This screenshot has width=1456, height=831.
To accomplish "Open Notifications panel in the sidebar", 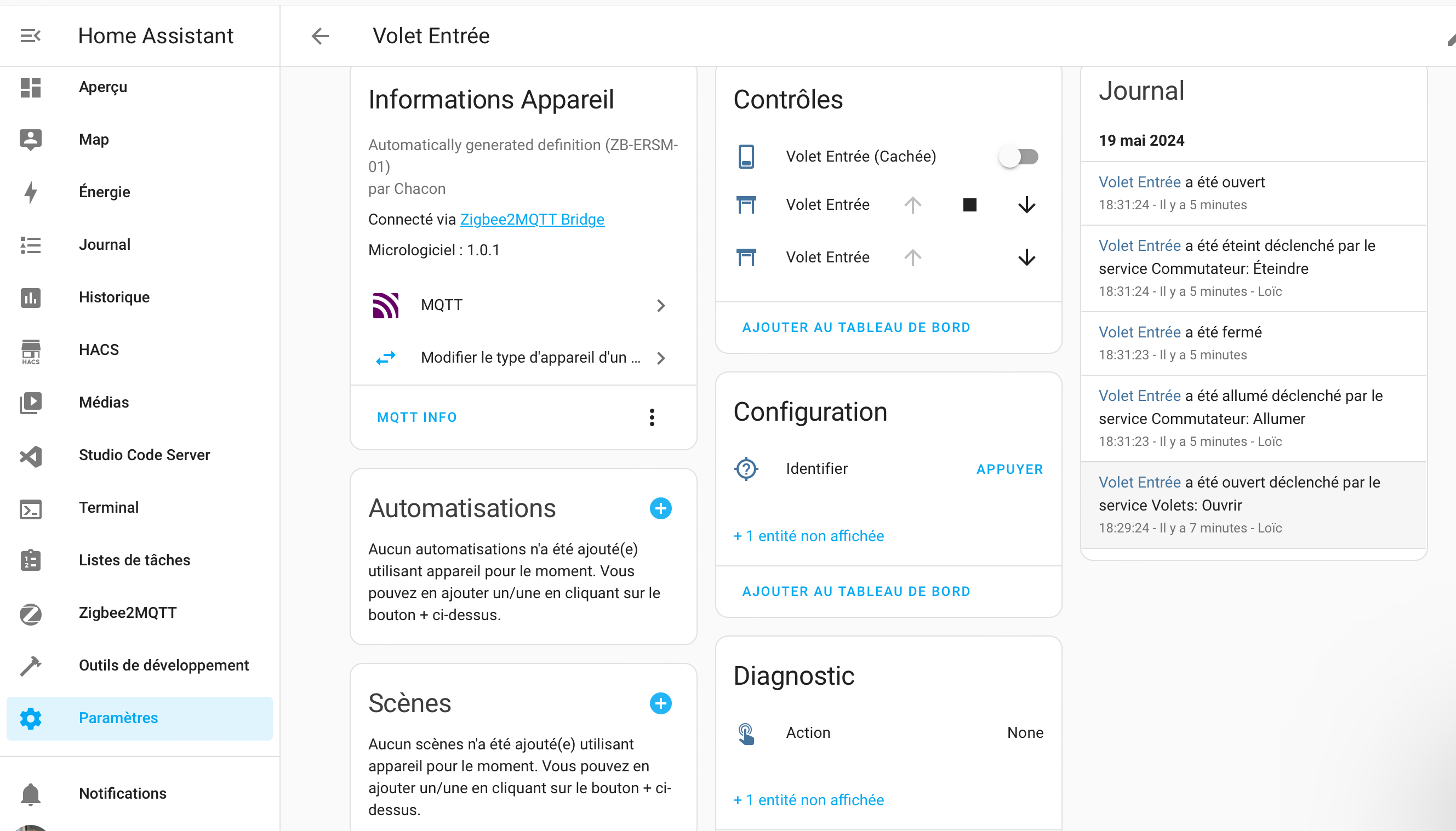I will [x=122, y=793].
